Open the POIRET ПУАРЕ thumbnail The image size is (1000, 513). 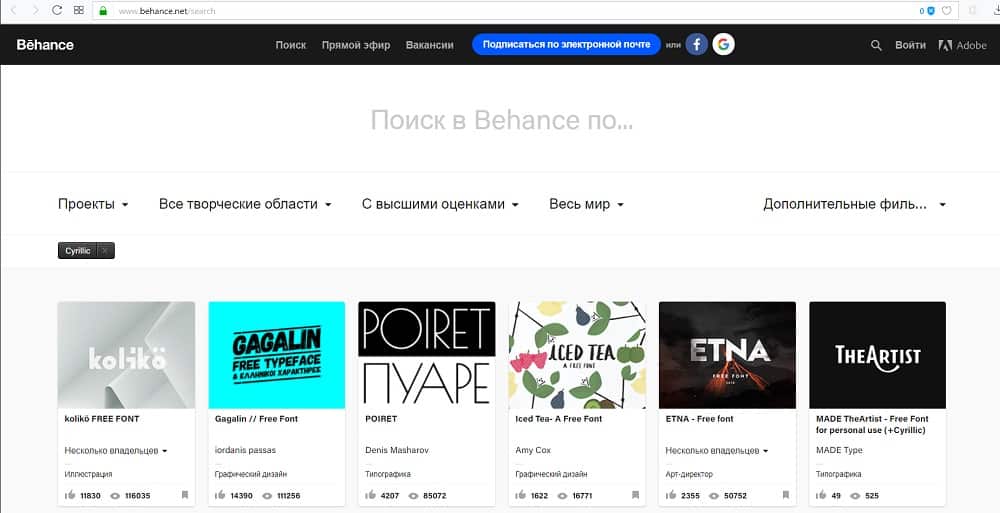point(427,355)
